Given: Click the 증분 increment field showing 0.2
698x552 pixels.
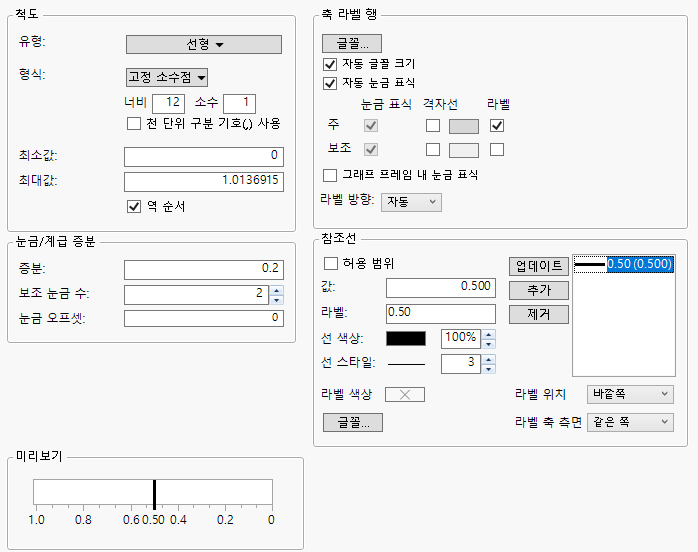Looking at the screenshot, I should point(204,269).
